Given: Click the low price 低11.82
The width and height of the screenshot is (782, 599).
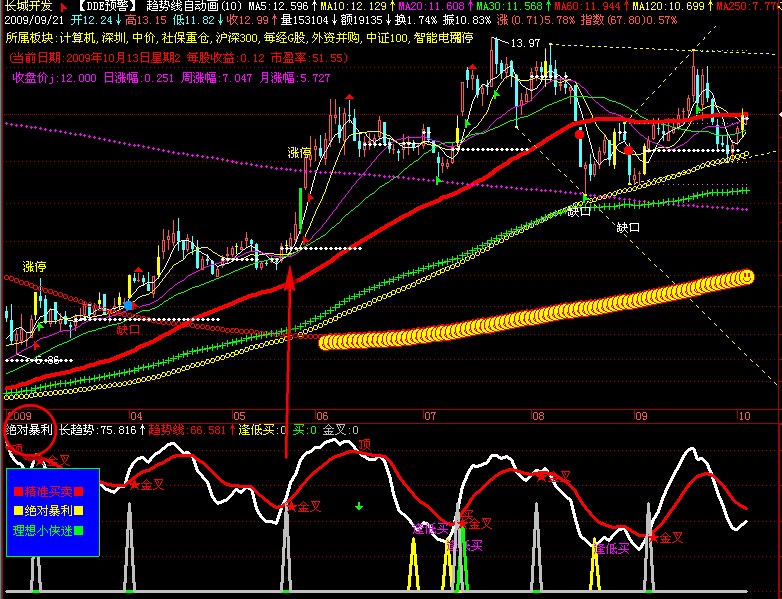Looking at the screenshot, I should pos(196,20).
